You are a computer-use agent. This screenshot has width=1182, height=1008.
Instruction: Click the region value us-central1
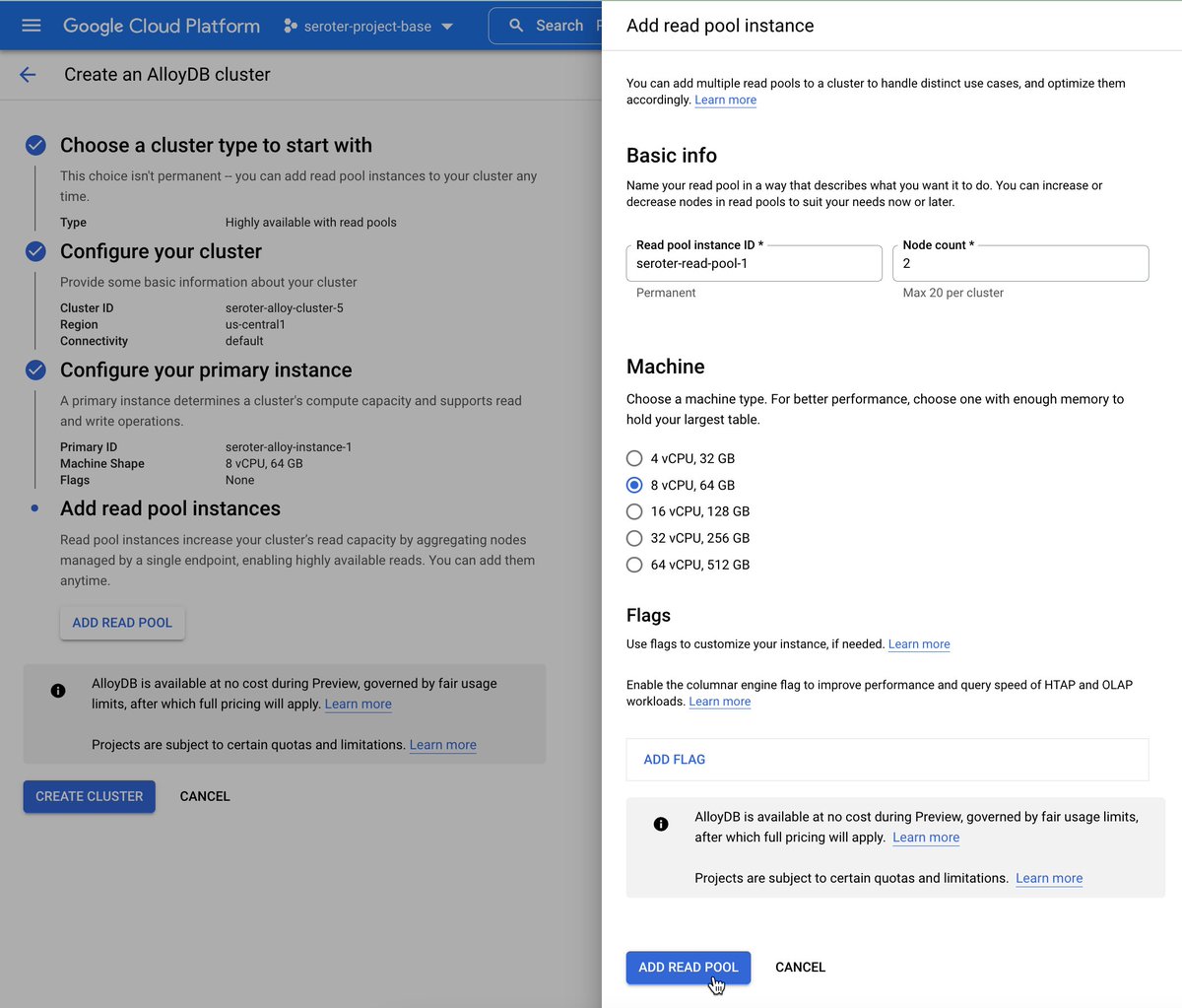(x=255, y=325)
